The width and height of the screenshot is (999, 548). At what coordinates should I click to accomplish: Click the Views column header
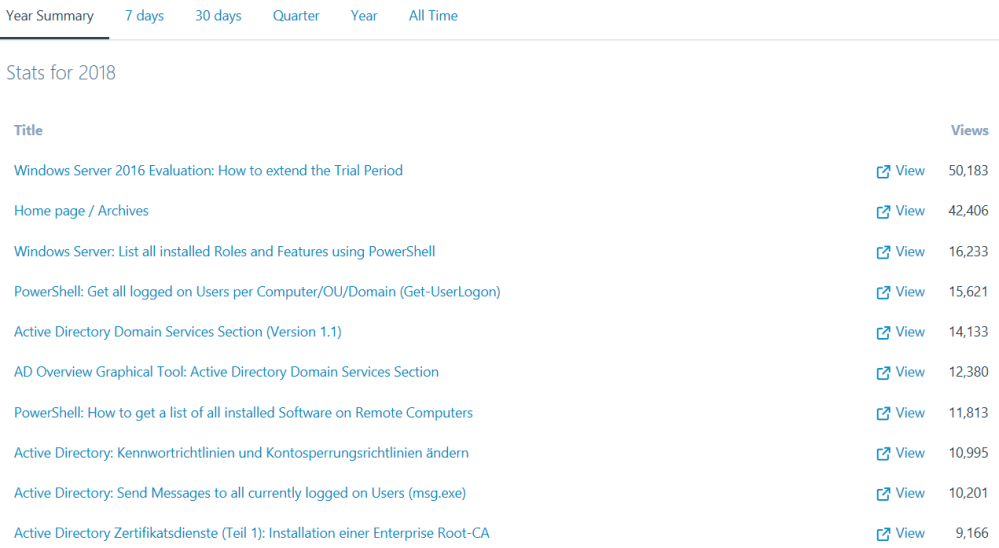[x=969, y=130]
